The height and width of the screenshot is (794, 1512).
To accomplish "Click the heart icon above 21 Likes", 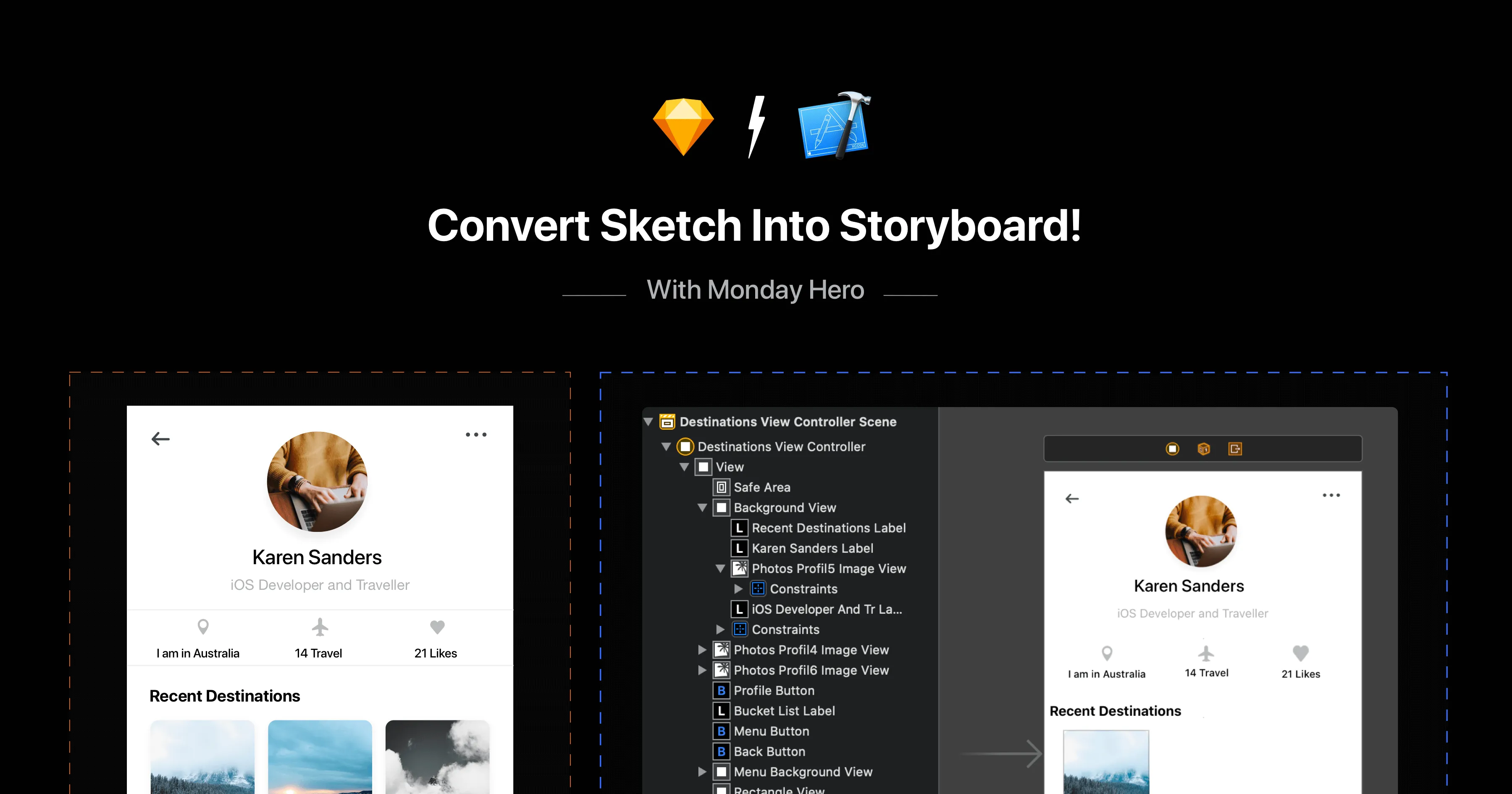I will coord(437,627).
